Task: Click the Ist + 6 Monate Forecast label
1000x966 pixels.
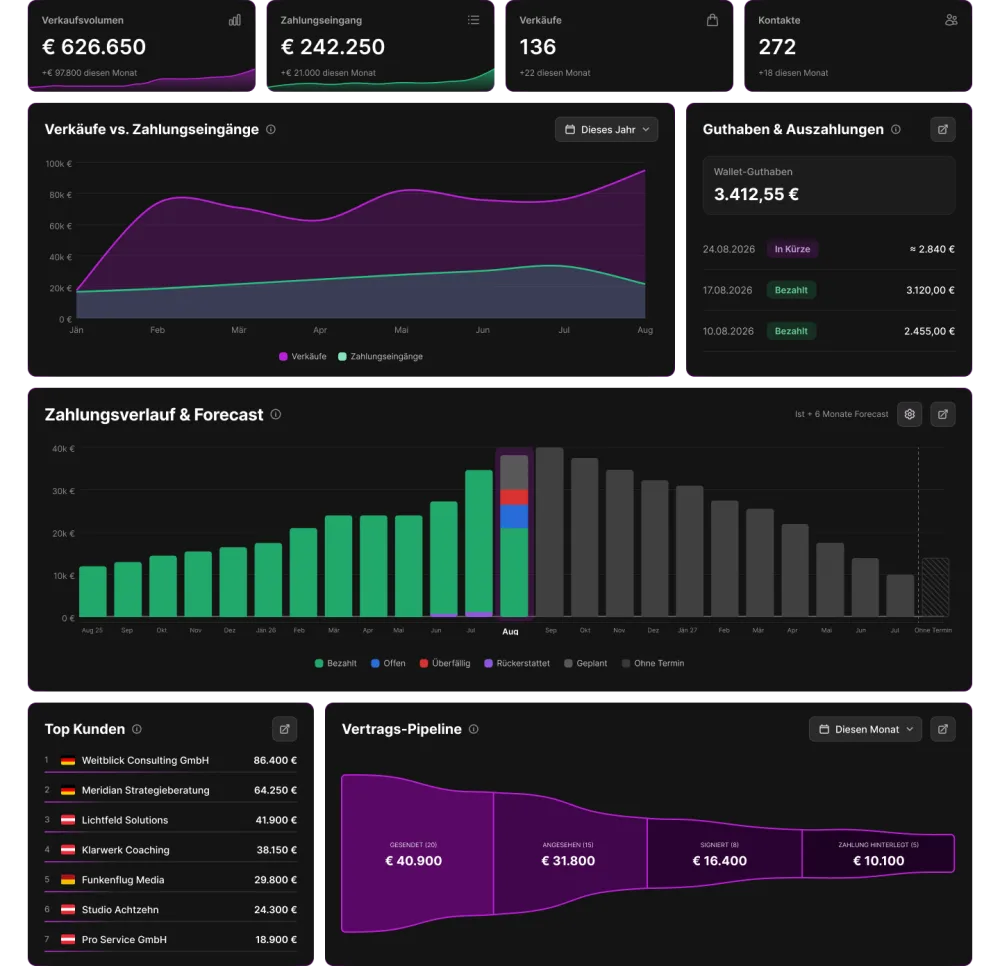Action: 841,414
